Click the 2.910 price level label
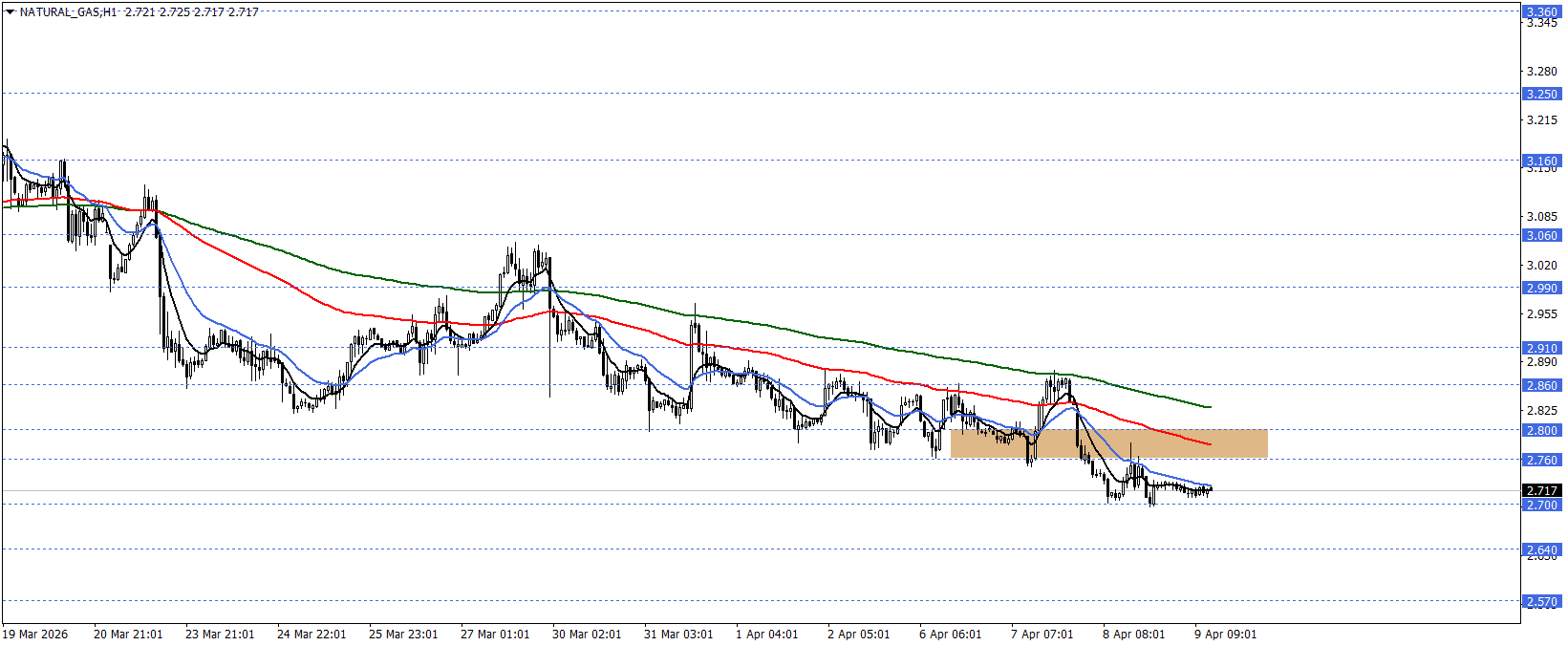Screen dimensions: 1568x646 [x=1540, y=348]
